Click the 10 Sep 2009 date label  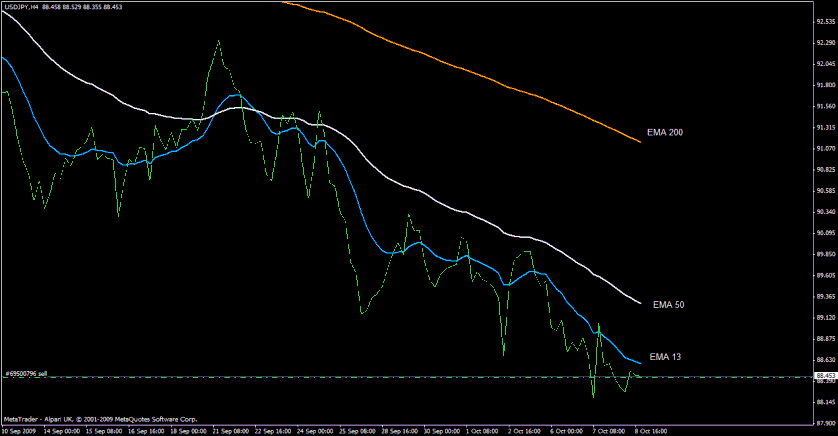coord(22,431)
